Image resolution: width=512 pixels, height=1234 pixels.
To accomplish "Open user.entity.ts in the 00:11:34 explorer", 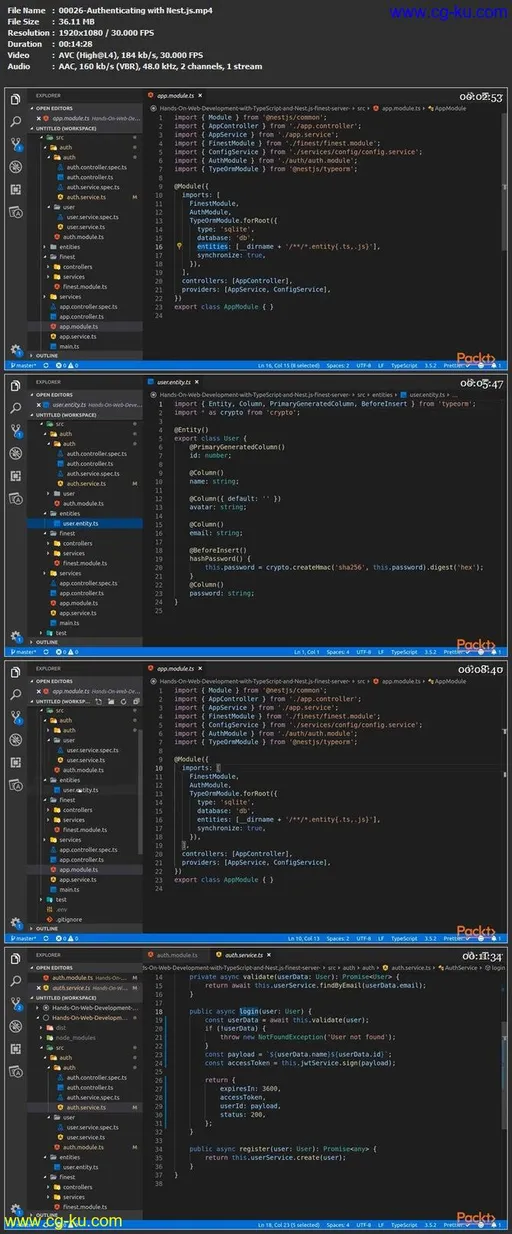I will click(81, 1166).
